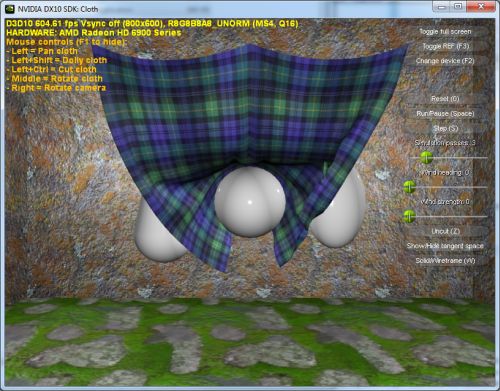The height and width of the screenshot is (391, 500).
Task: Click the 'Left = Pan cloth' hint
Action: tap(42, 51)
